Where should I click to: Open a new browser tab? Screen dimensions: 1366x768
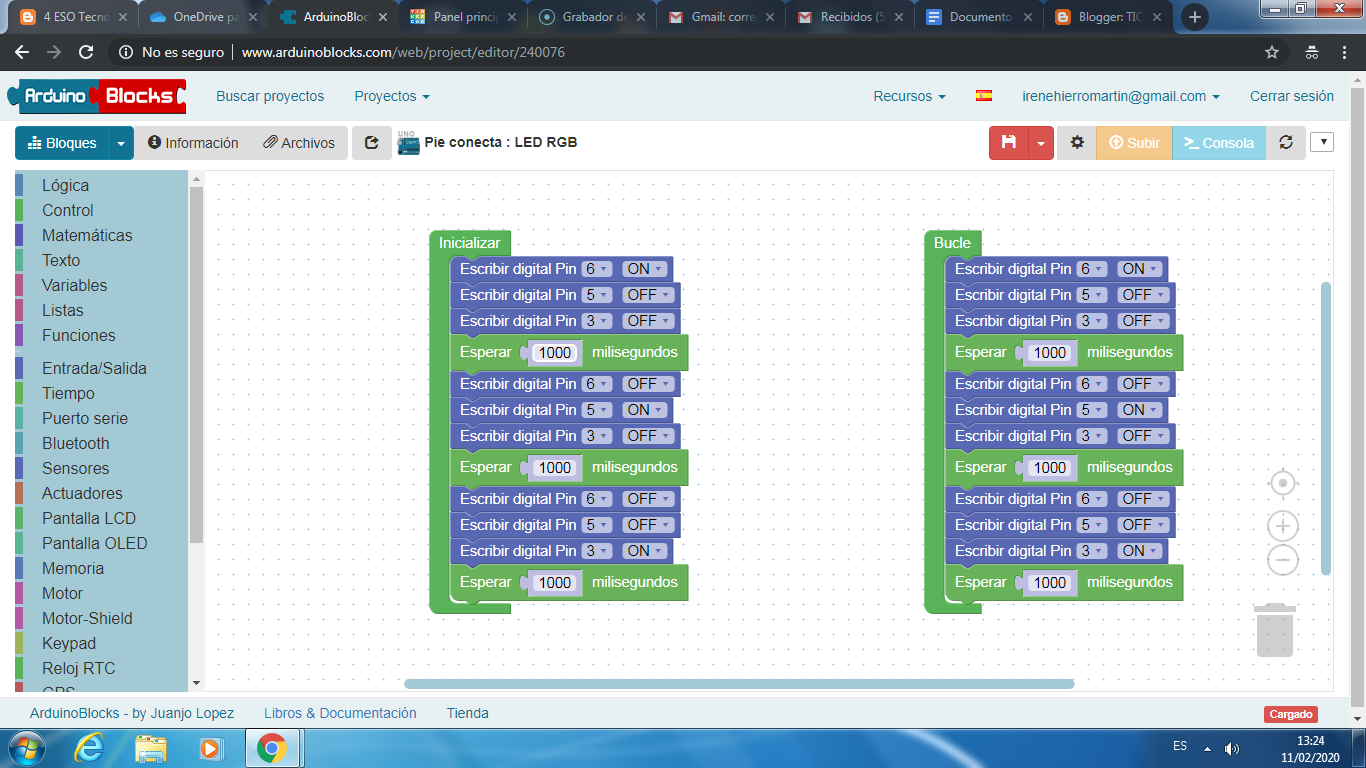click(1194, 17)
